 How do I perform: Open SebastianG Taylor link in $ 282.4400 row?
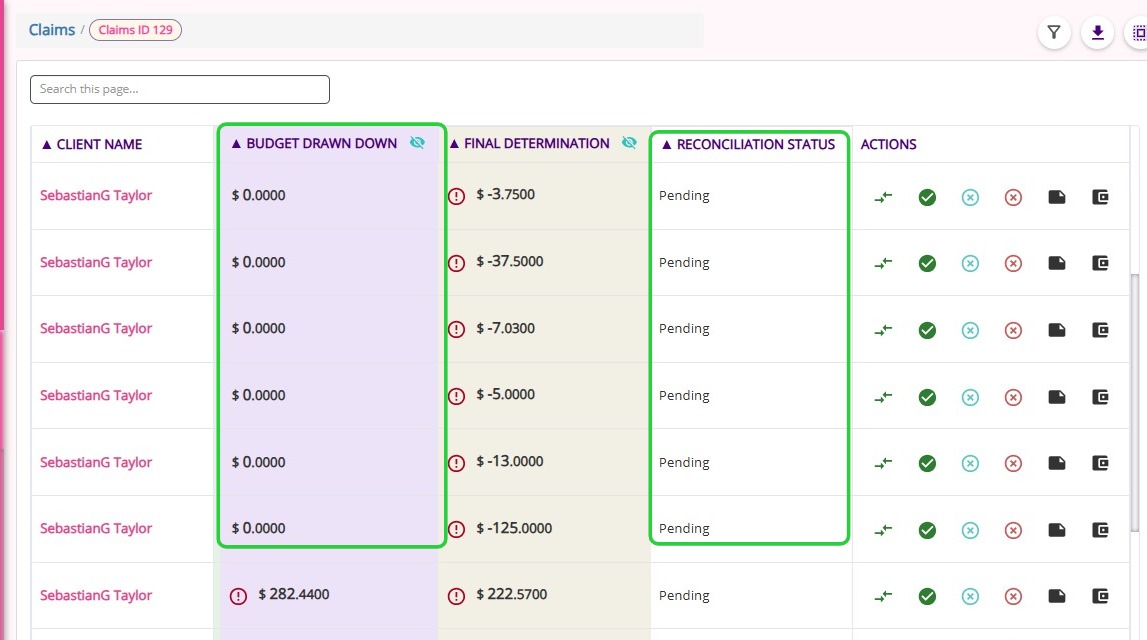(96, 595)
